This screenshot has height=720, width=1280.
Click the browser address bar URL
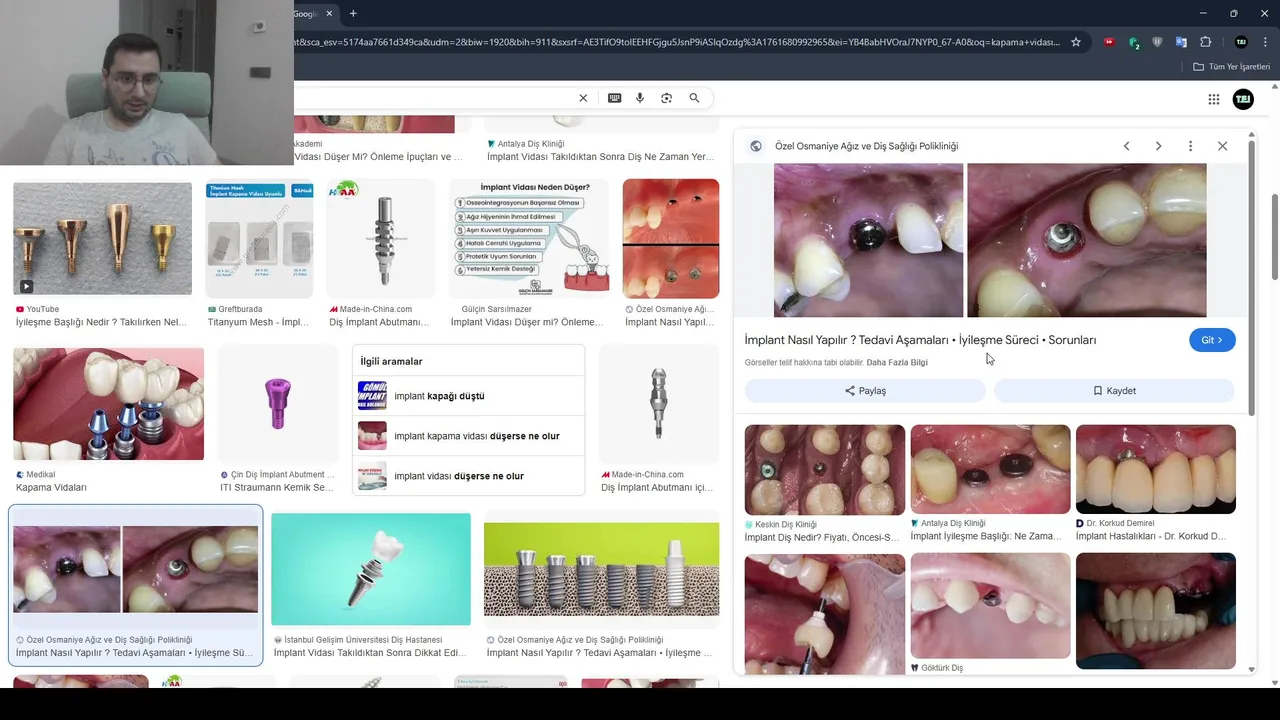[676, 42]
